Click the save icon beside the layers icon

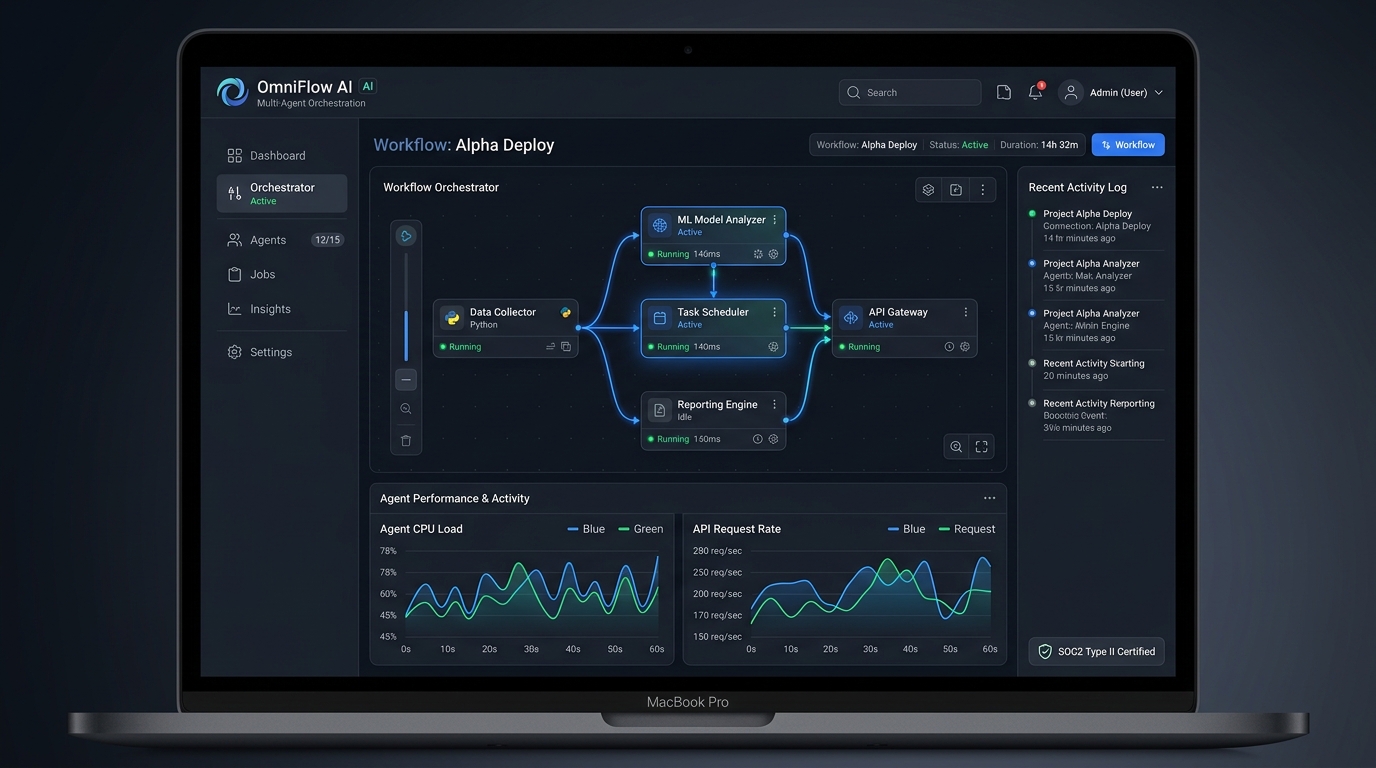(x=956, y=190)
